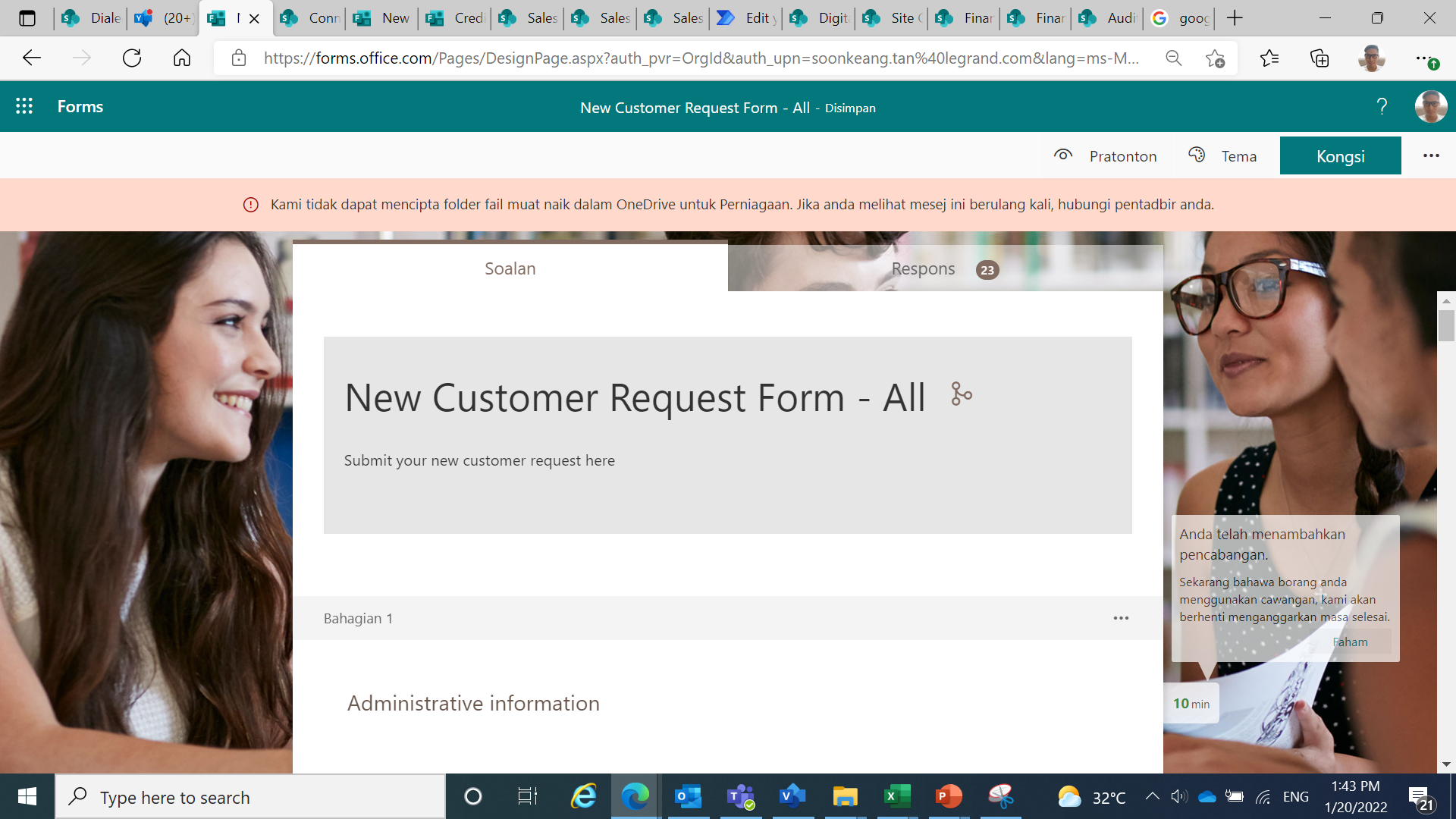Select the Soalan tab
This screenshot has width=1456, height=819.
(510, 268)
